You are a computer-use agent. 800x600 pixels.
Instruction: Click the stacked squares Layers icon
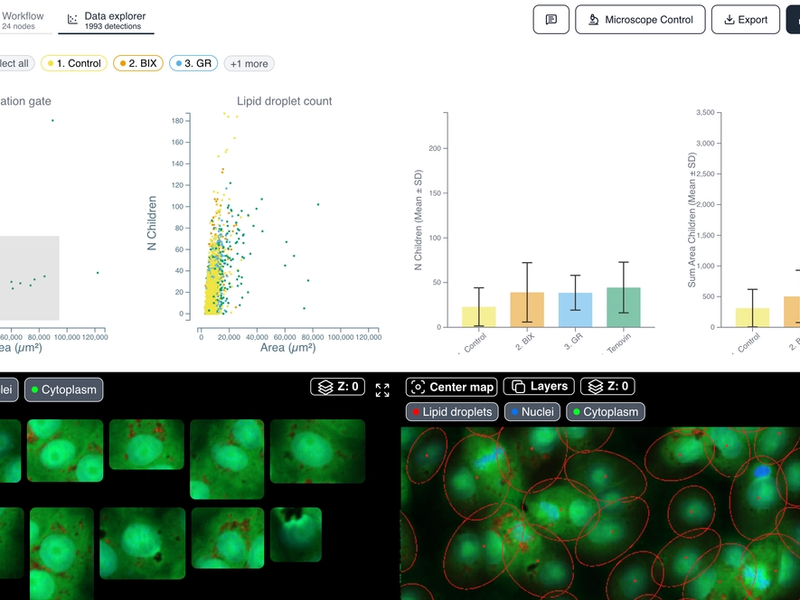518,387
